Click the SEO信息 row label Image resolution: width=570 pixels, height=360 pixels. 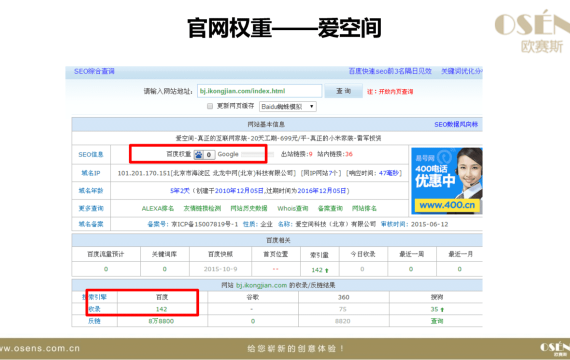(91, 155)
